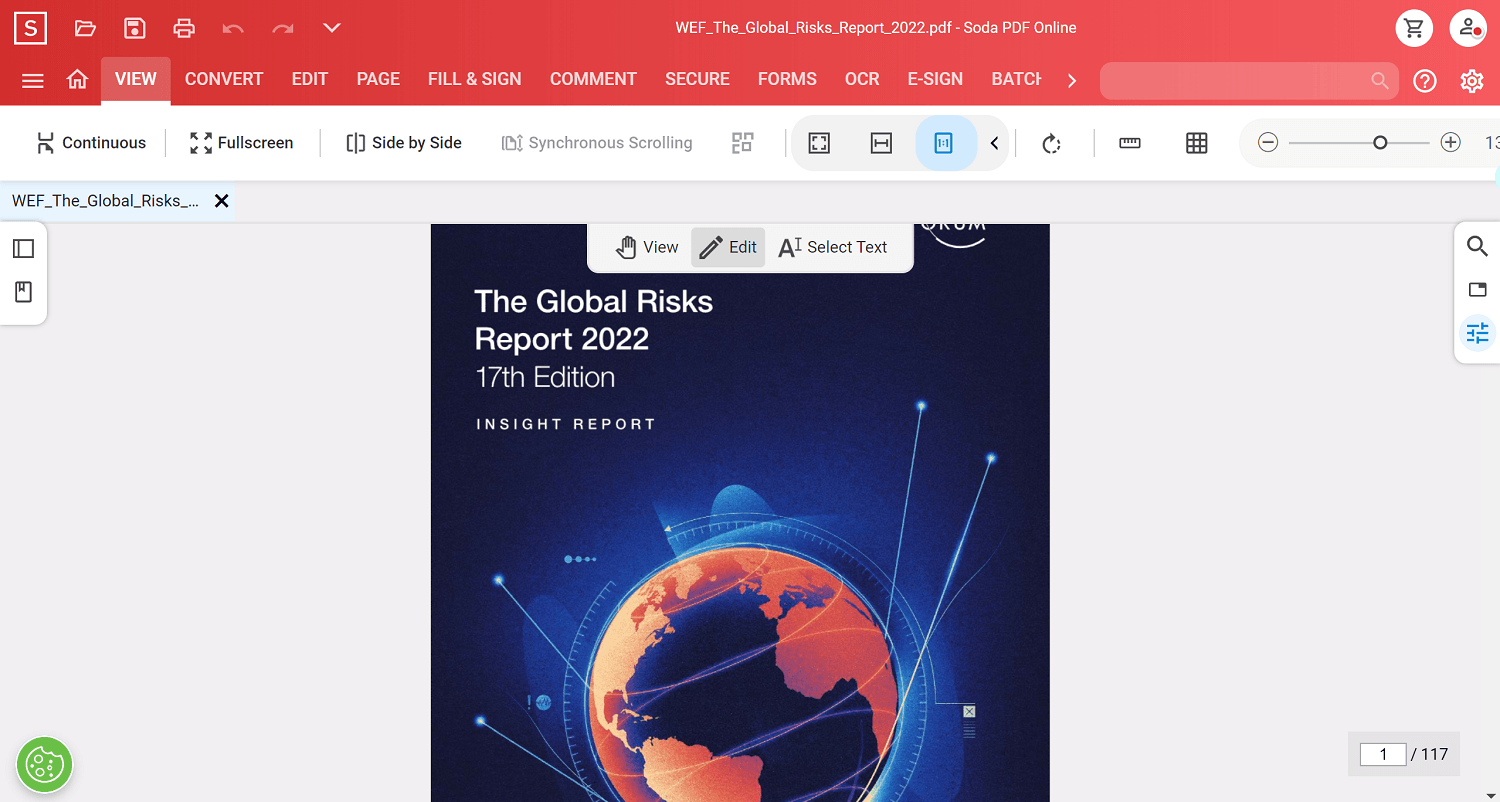Open settings with the gear icon
This screenshot has height=802, width=1500.
[x=1472, y=81]
